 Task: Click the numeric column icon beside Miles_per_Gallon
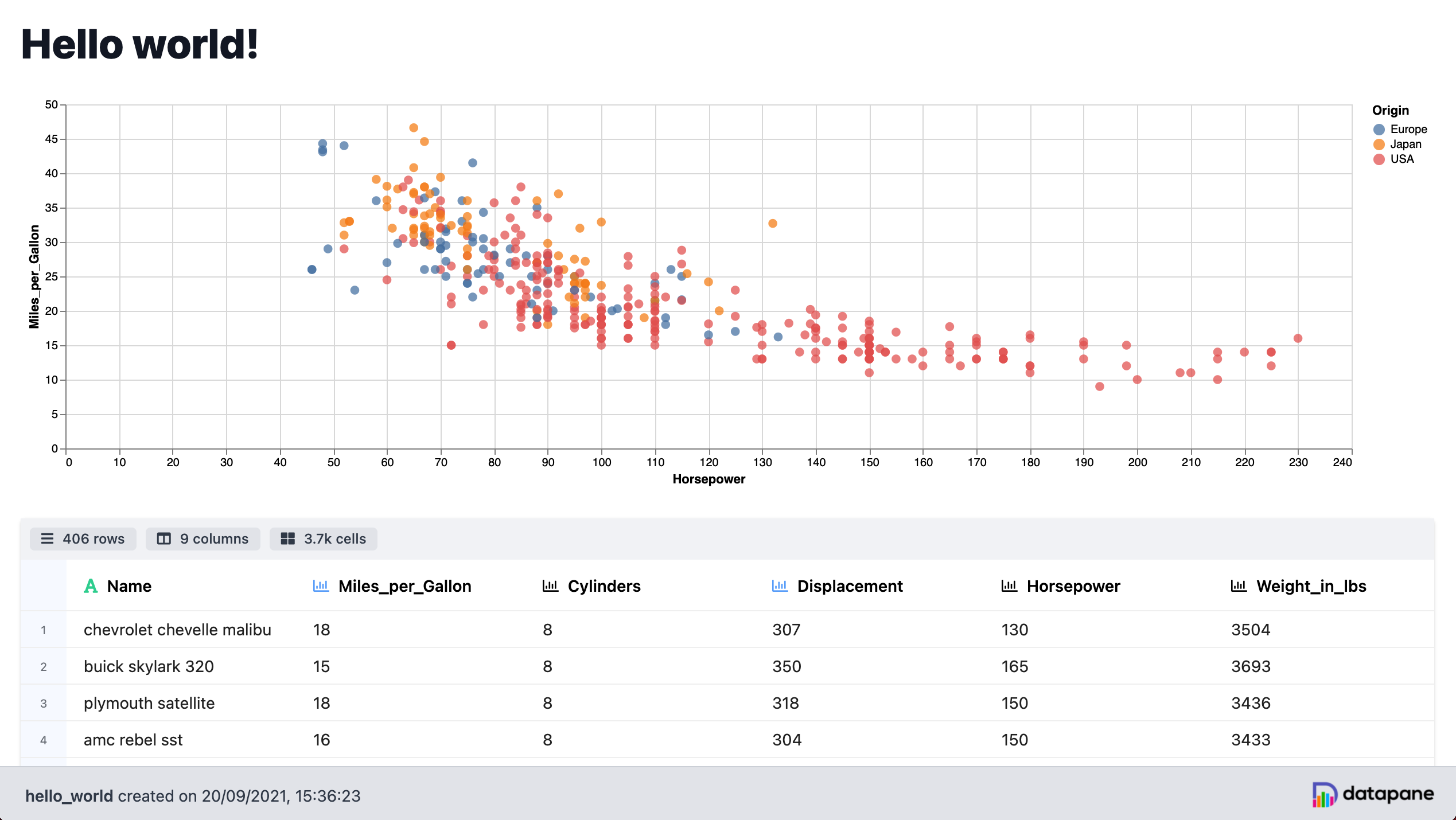321,585
